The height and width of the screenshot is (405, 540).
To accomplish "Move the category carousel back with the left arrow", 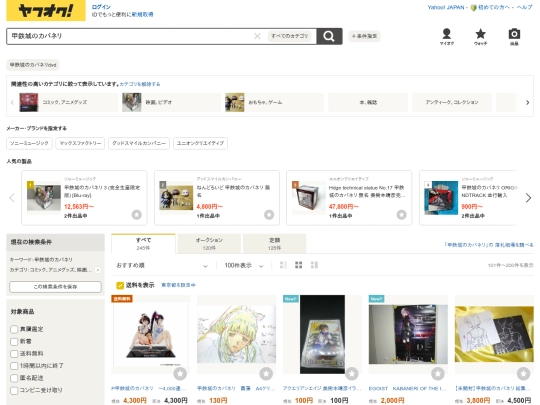I will click(x=12, y=102).
